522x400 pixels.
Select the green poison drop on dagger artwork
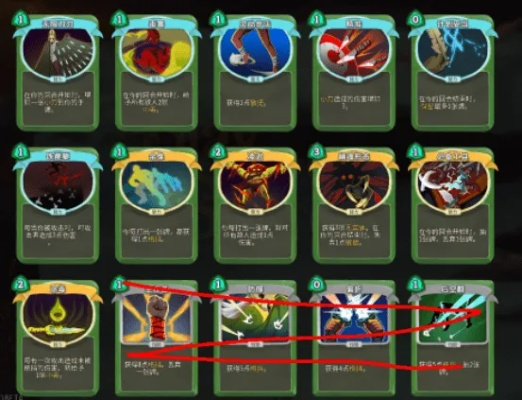(58, 319)
